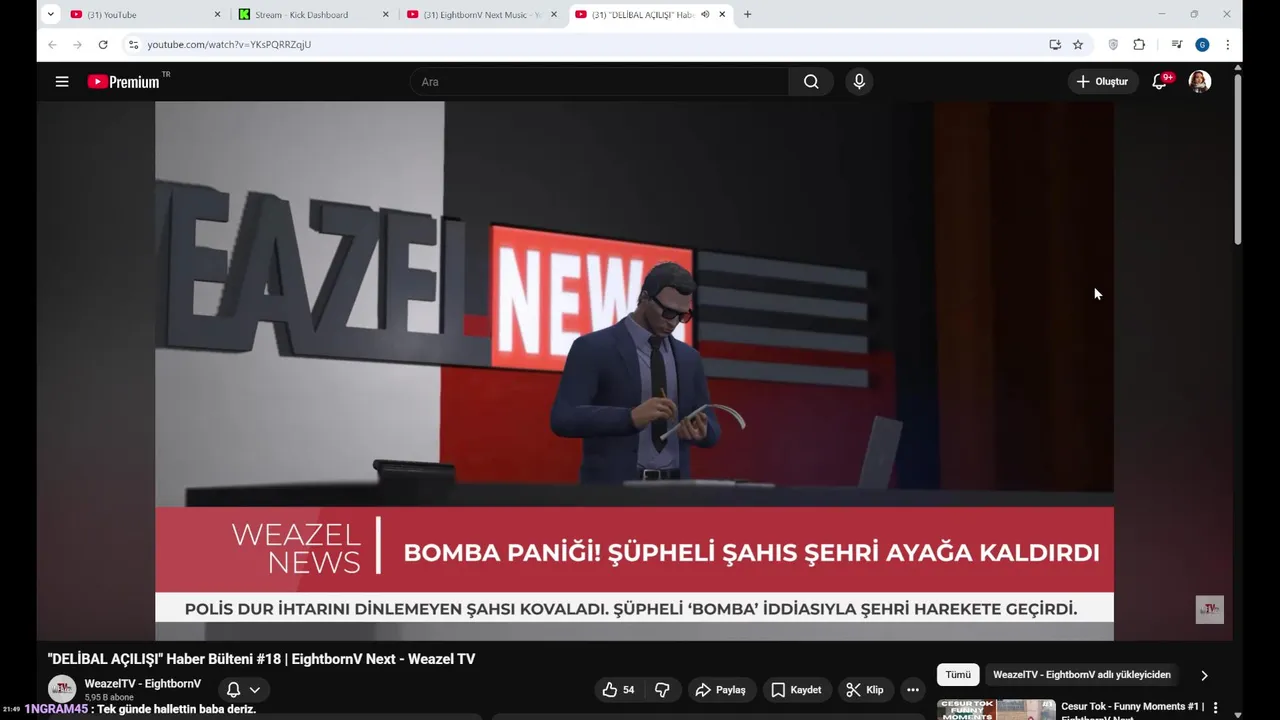Like the video with thumbs up
The width and height of the screenshot is (1280, 720).
coord(619,690)
